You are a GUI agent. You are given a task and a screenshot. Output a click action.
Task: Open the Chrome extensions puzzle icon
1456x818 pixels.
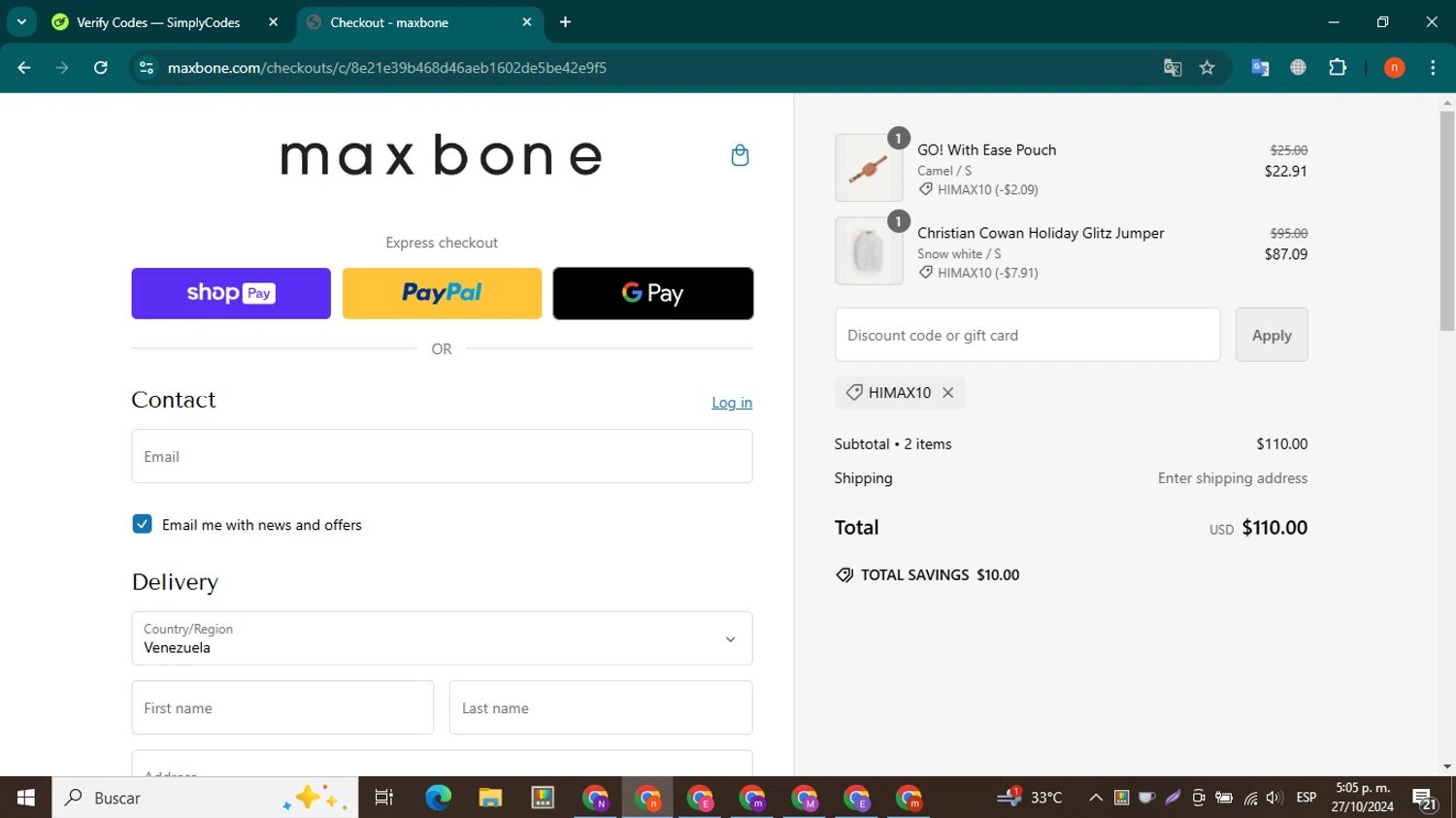click(1338, 68)
